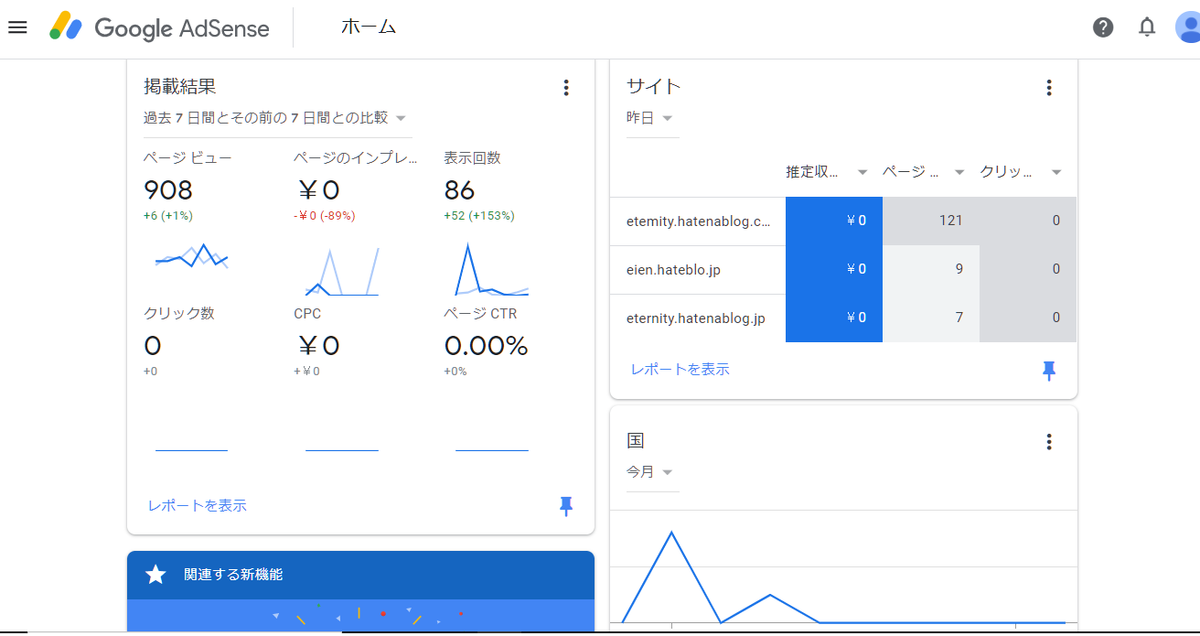Select the eternity.hatenablog.jp site row
Image resolution: width=1200 pixels, height=636 pixels.
click(843, 318)
